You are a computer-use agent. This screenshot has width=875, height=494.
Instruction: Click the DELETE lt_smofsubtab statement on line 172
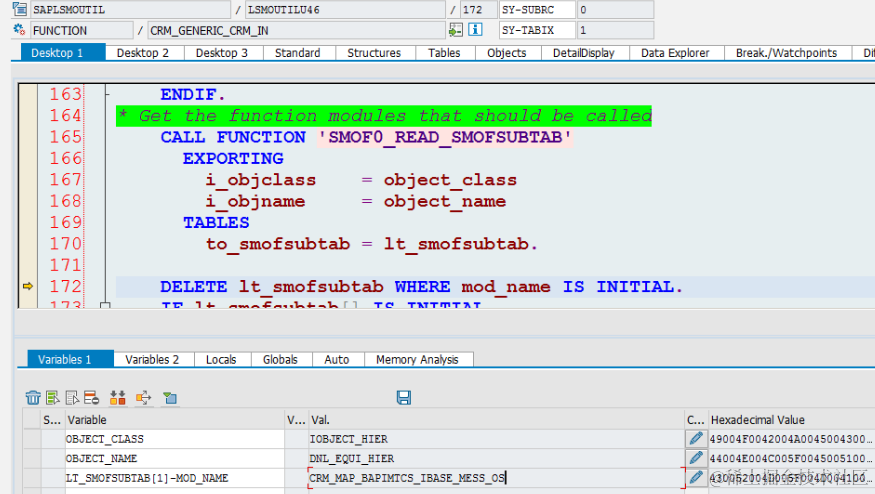[421, 286]
